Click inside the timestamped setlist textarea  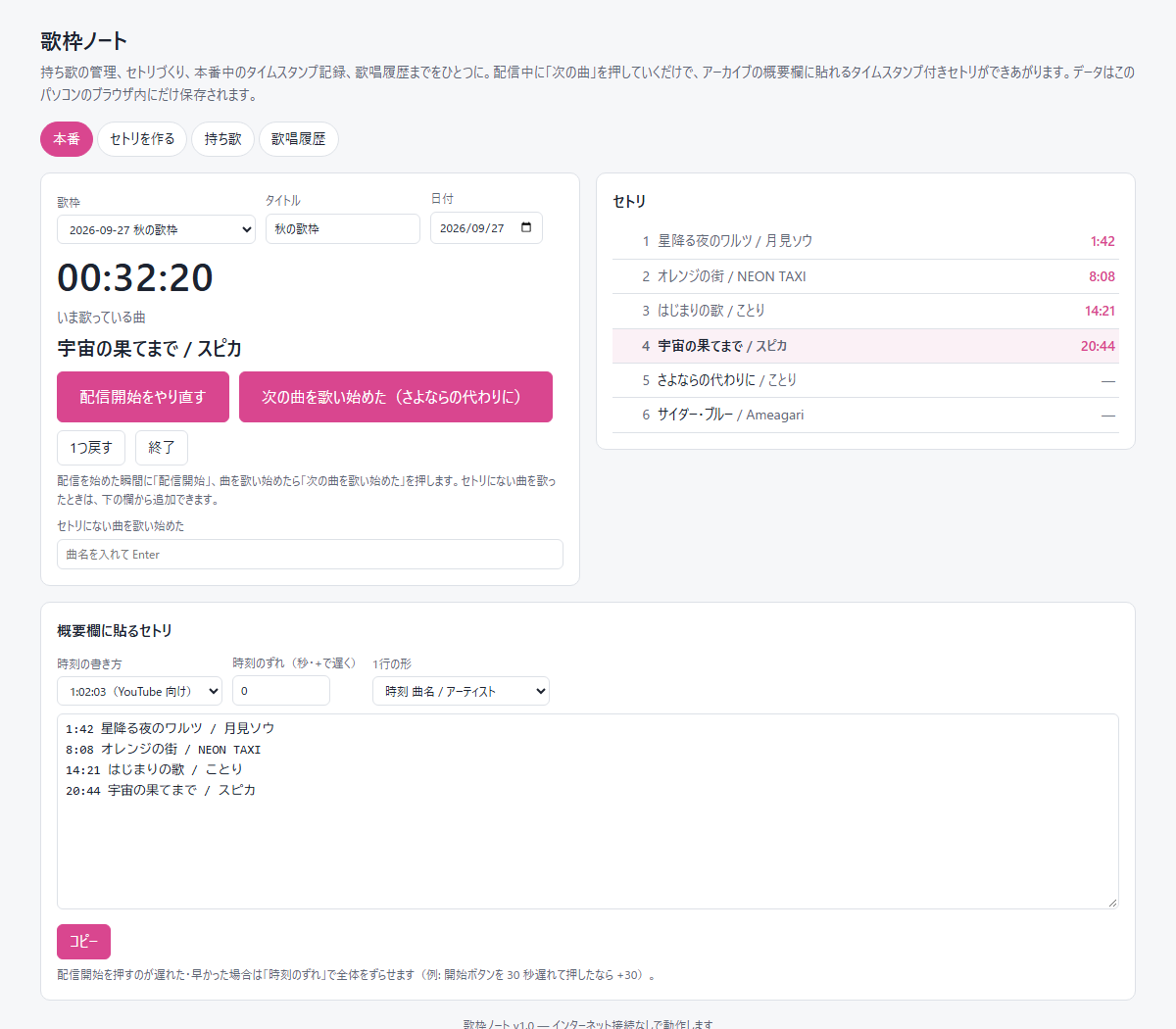(588, 811)
